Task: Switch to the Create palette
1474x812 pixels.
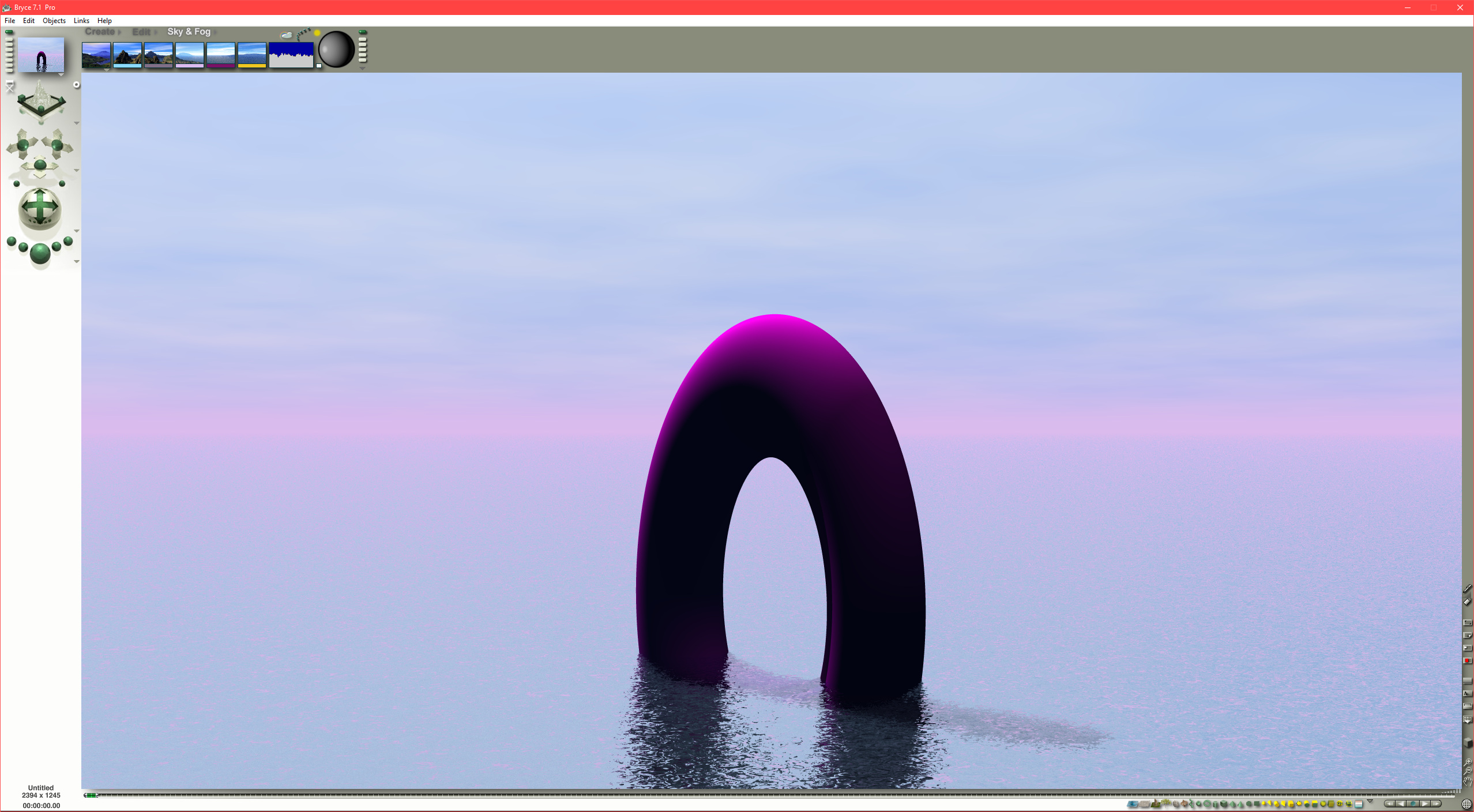Action: pos(100,32)
